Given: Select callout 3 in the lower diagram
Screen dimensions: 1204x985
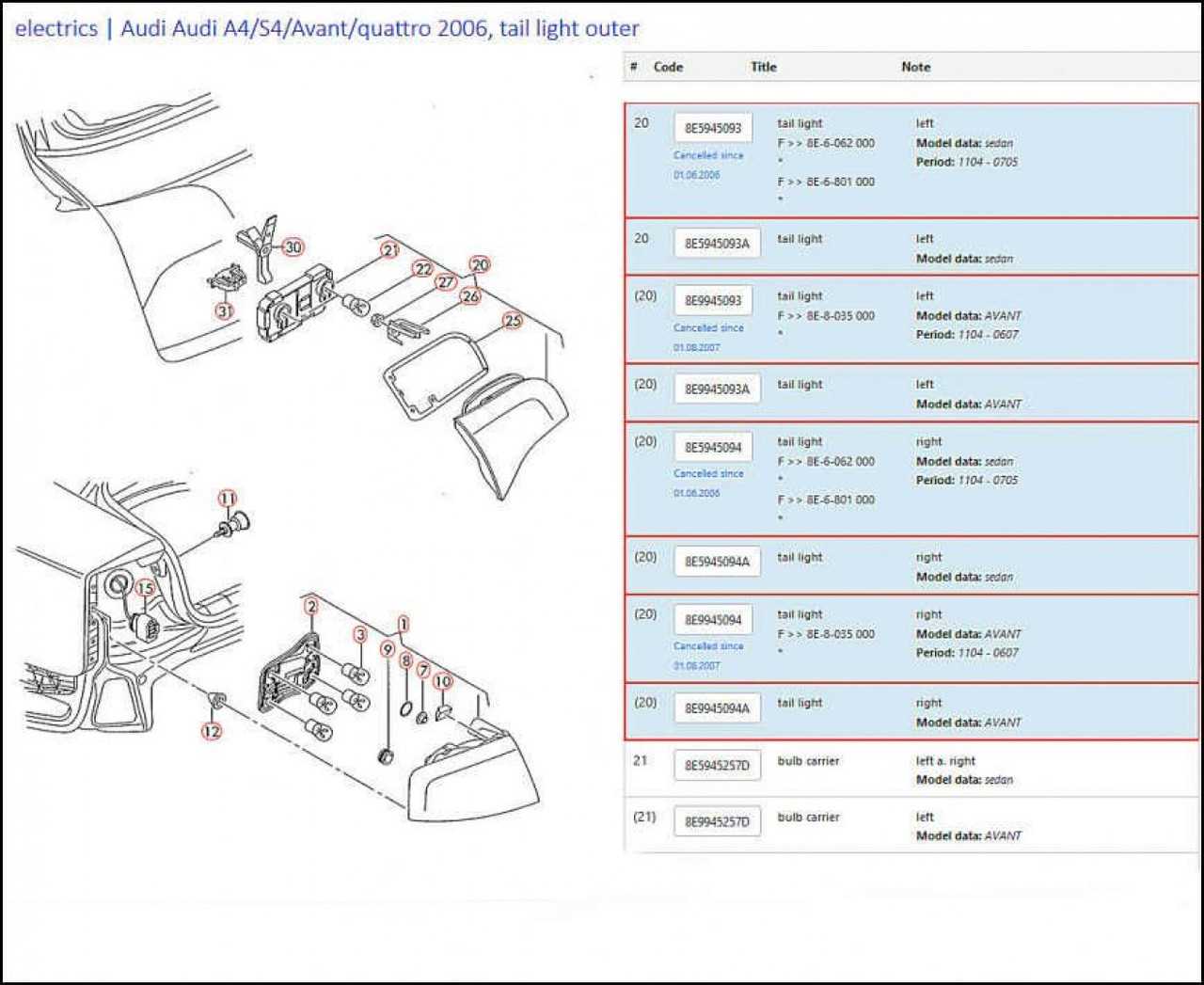Looking at the screenshot, I should tap(359, 636).
